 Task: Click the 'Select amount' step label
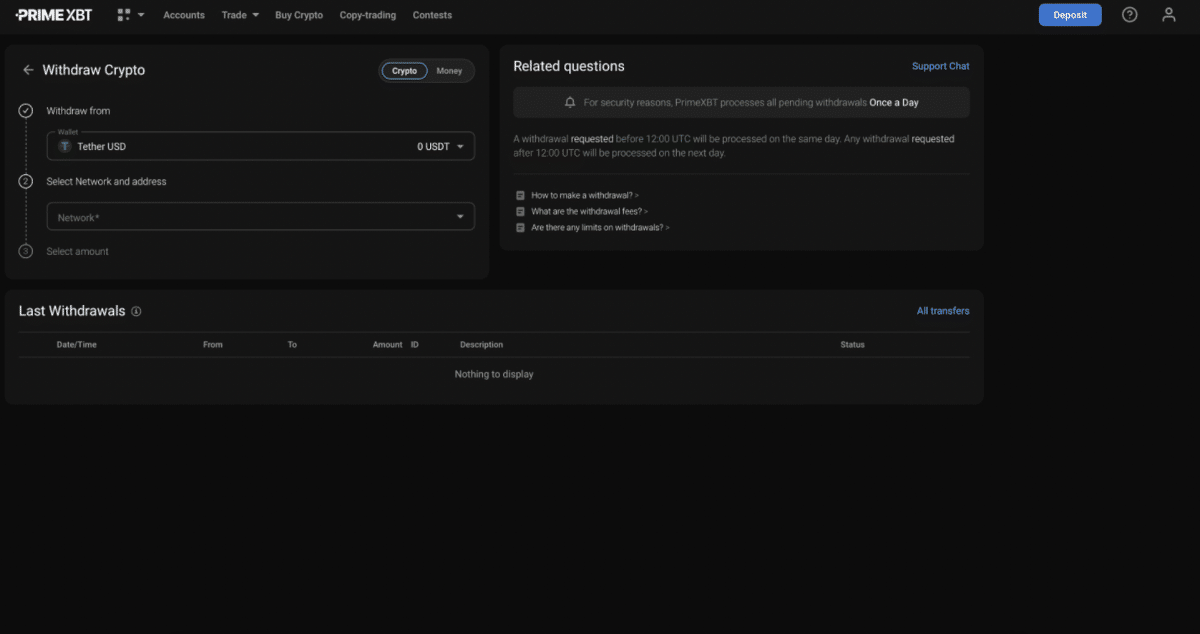click(x=78, y=252)
